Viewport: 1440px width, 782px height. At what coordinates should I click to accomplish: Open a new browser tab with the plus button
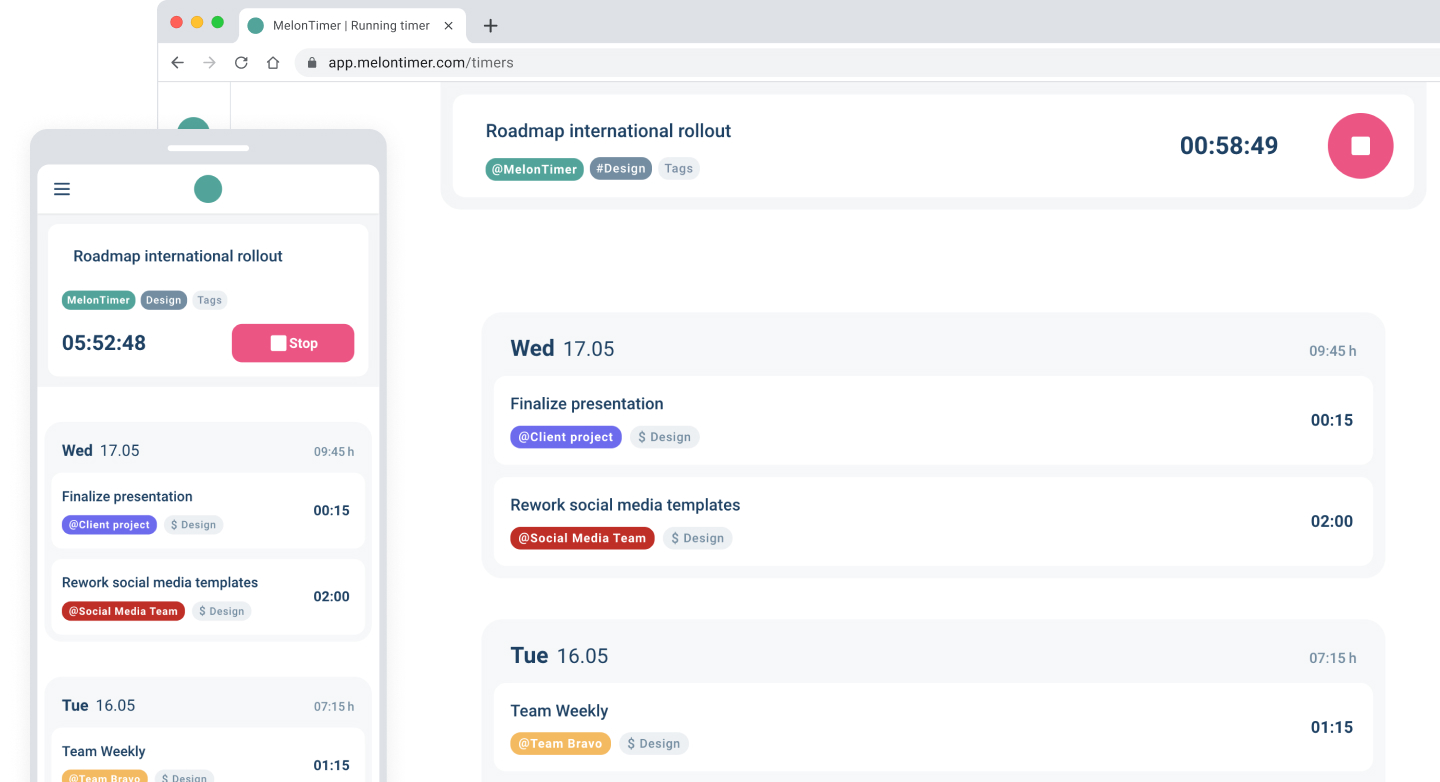click(490, 25)
